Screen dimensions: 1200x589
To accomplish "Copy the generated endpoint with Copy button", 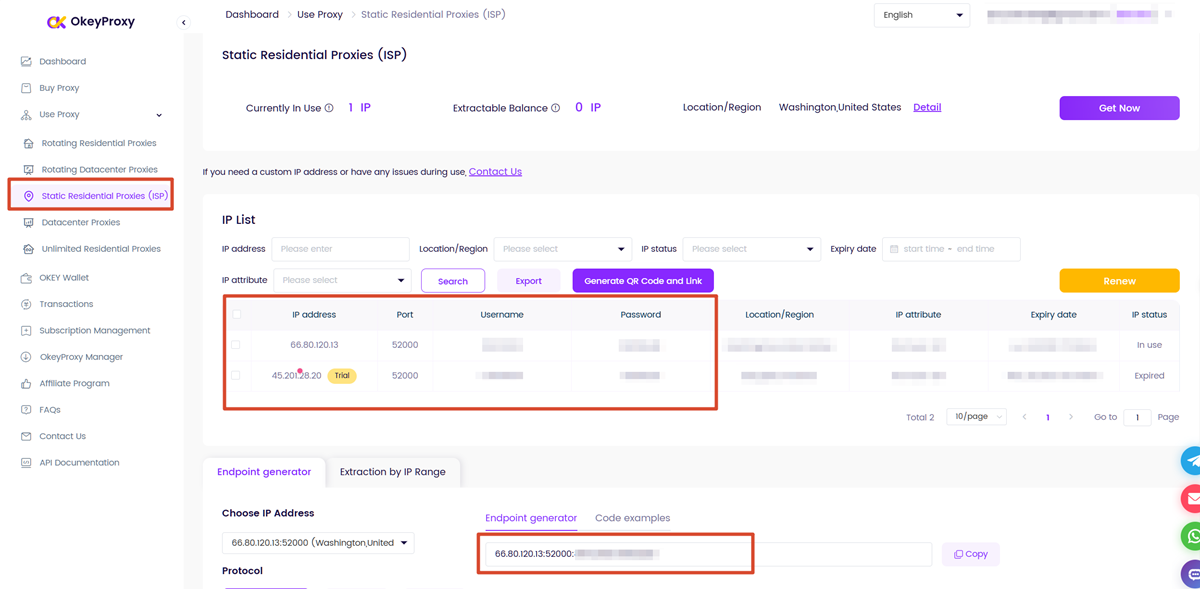I will (971, 554).
